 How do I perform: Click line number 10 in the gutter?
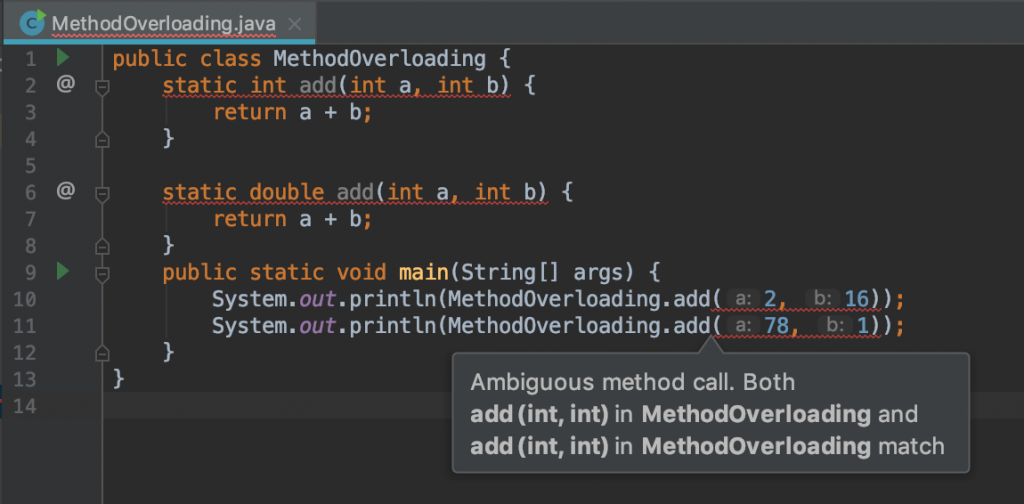coord(25,300)
